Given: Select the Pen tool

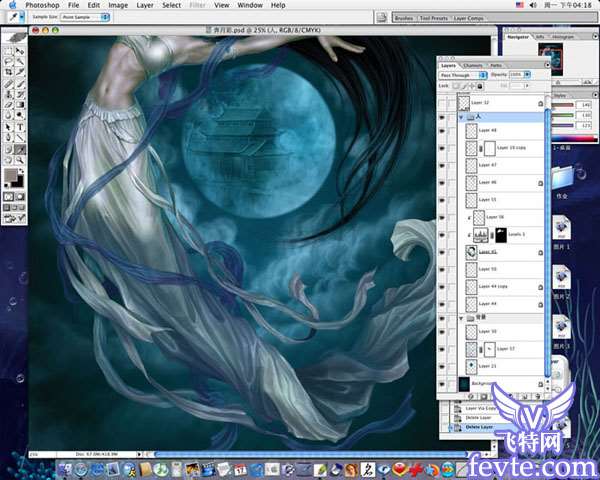Looking at the screenshot, I should (8, 137).
